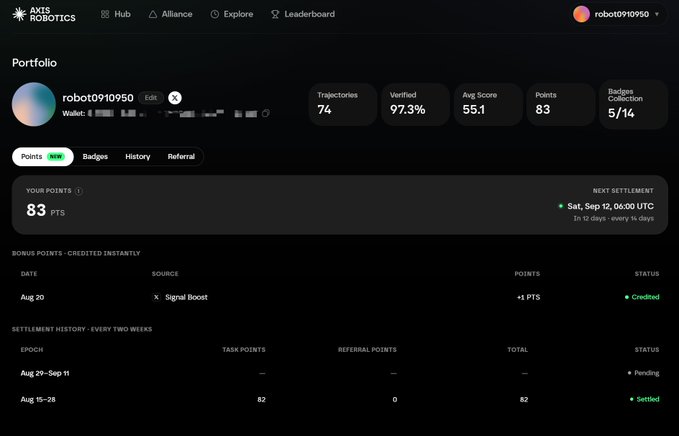Switch to the Badges tab
This screenshot has width=679, height=436.
pyautogui.click(x=95, y=157)
